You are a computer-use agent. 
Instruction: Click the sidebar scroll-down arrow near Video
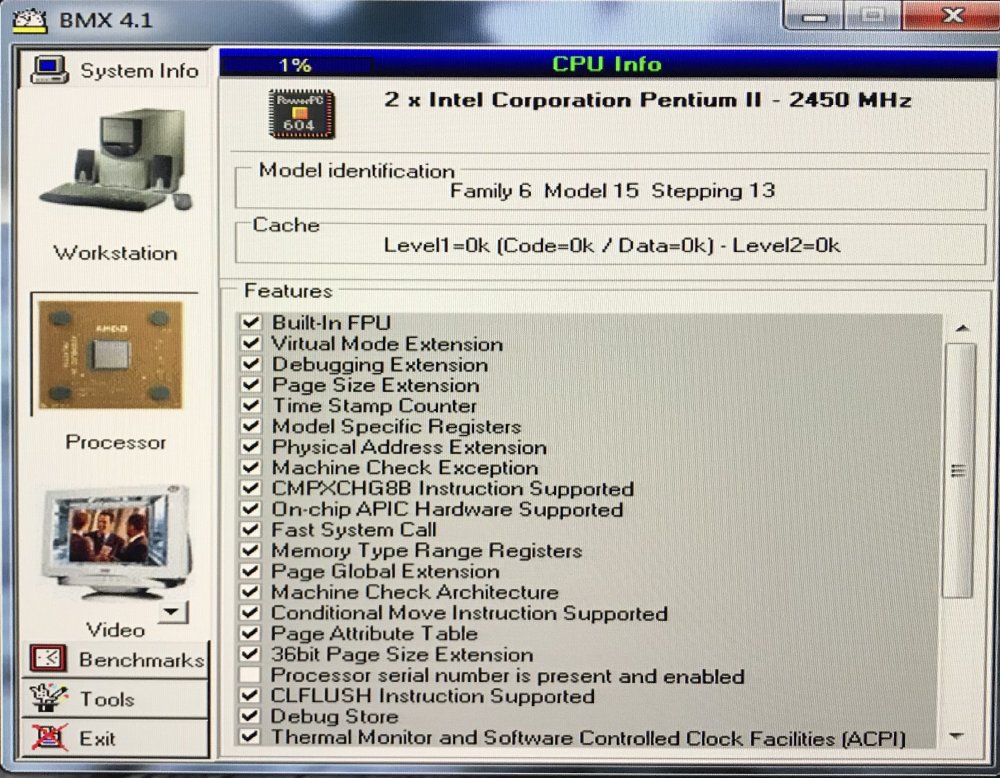pyautogui.click(x=173, y=612)
